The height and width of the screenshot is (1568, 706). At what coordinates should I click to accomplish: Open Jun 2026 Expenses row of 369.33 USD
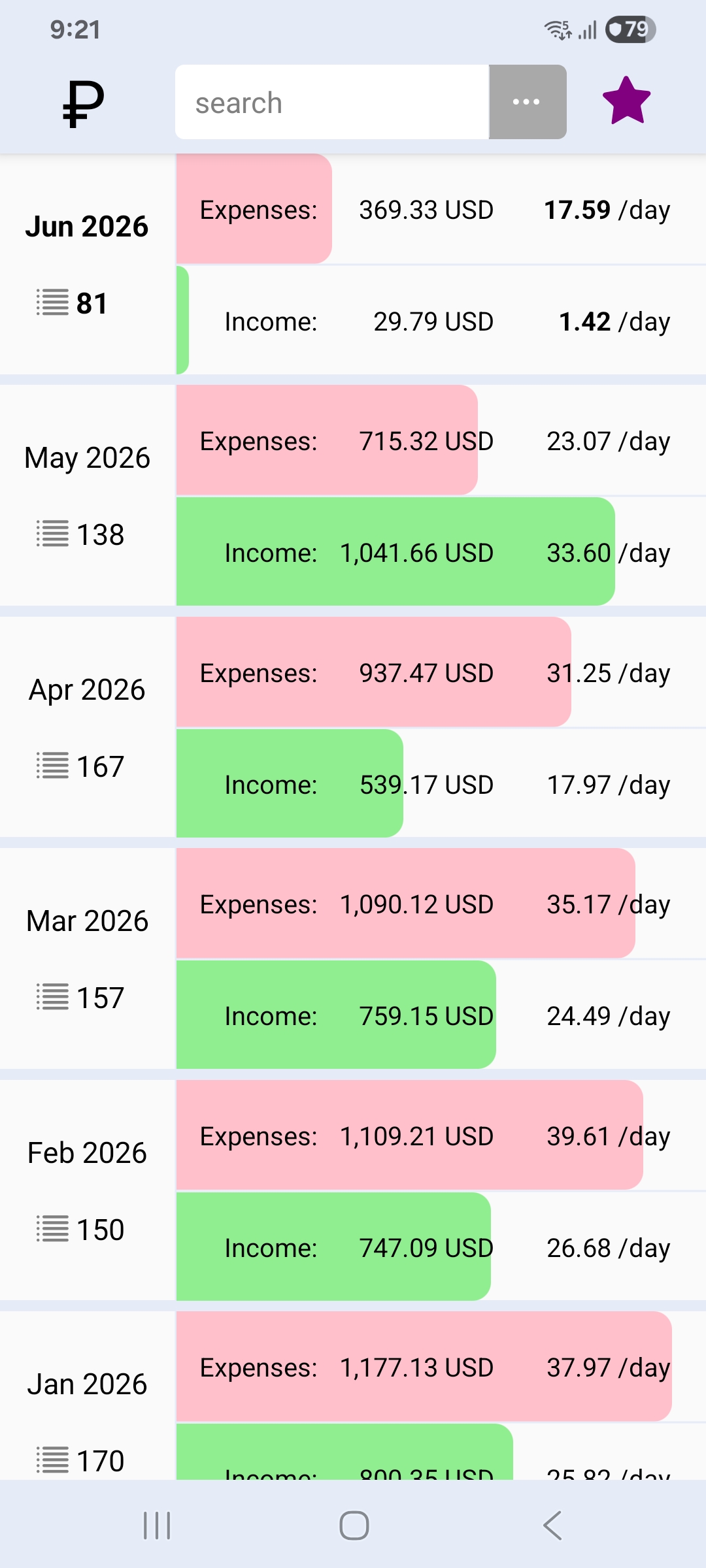coord(441,209)
